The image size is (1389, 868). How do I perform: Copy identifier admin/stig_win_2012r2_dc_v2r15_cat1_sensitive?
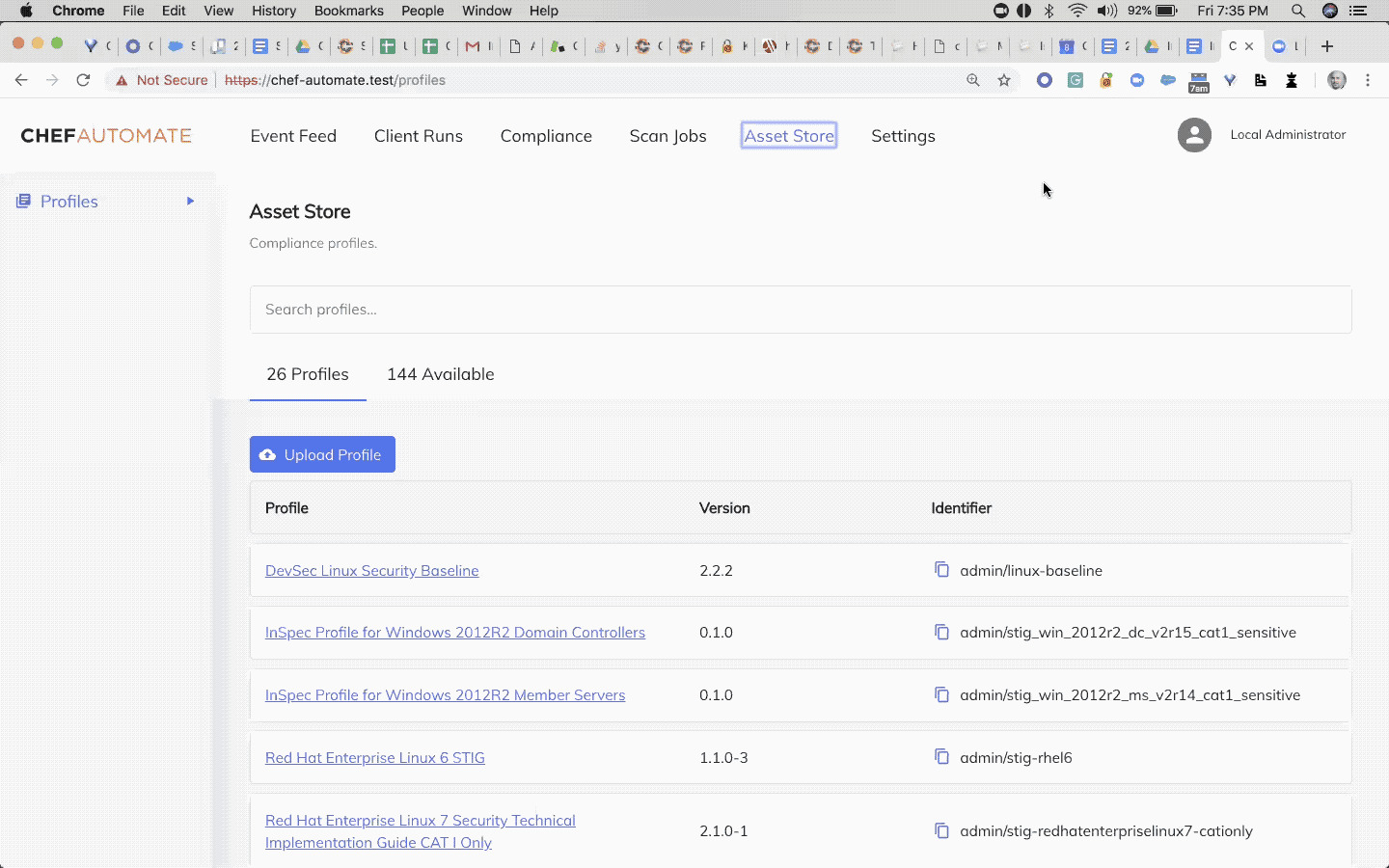pos(941,632)
